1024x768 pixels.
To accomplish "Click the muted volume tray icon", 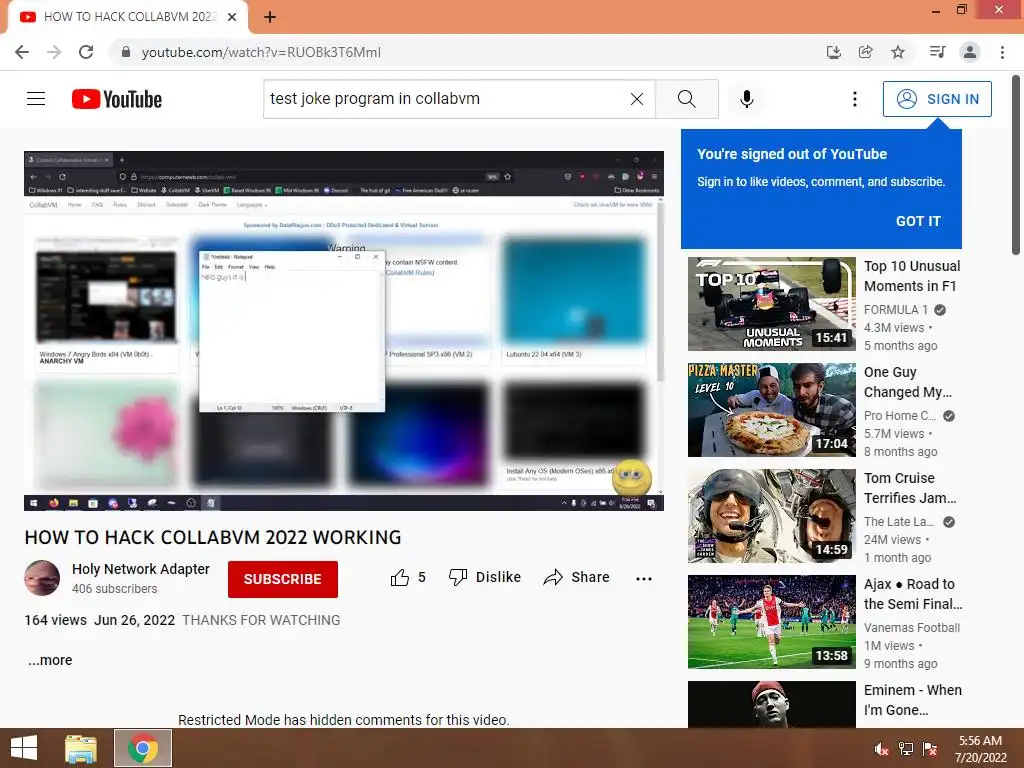I will point(881,749).
